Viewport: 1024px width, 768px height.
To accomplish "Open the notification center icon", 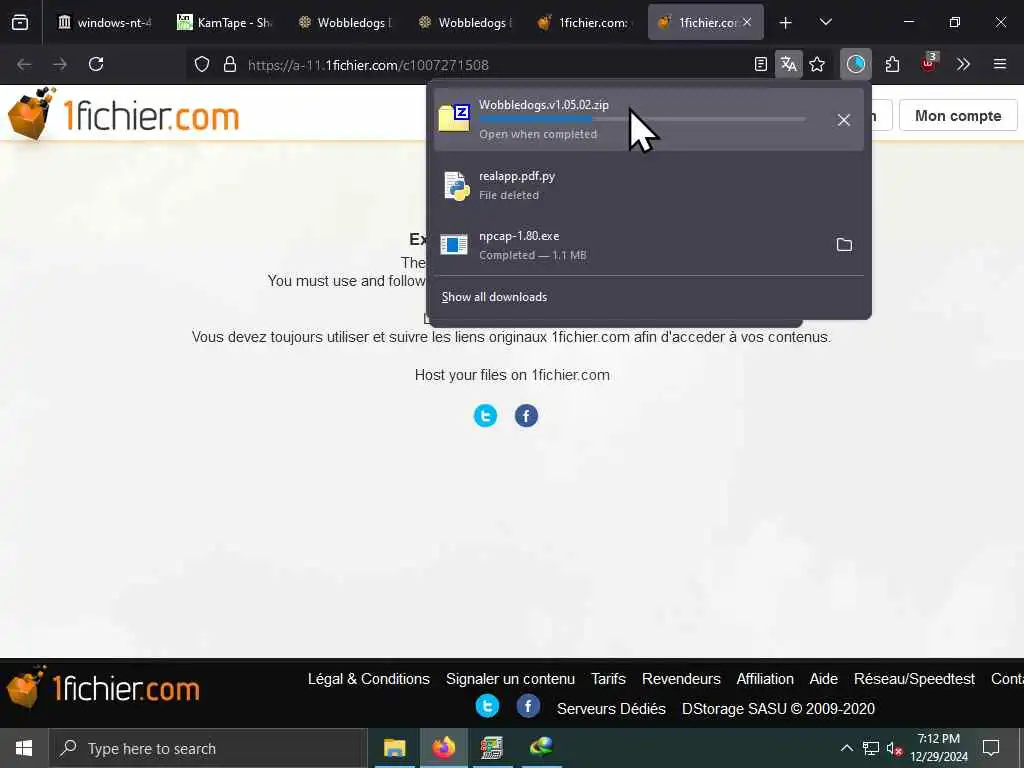I will pyautogui.click(x=991, y=748).
